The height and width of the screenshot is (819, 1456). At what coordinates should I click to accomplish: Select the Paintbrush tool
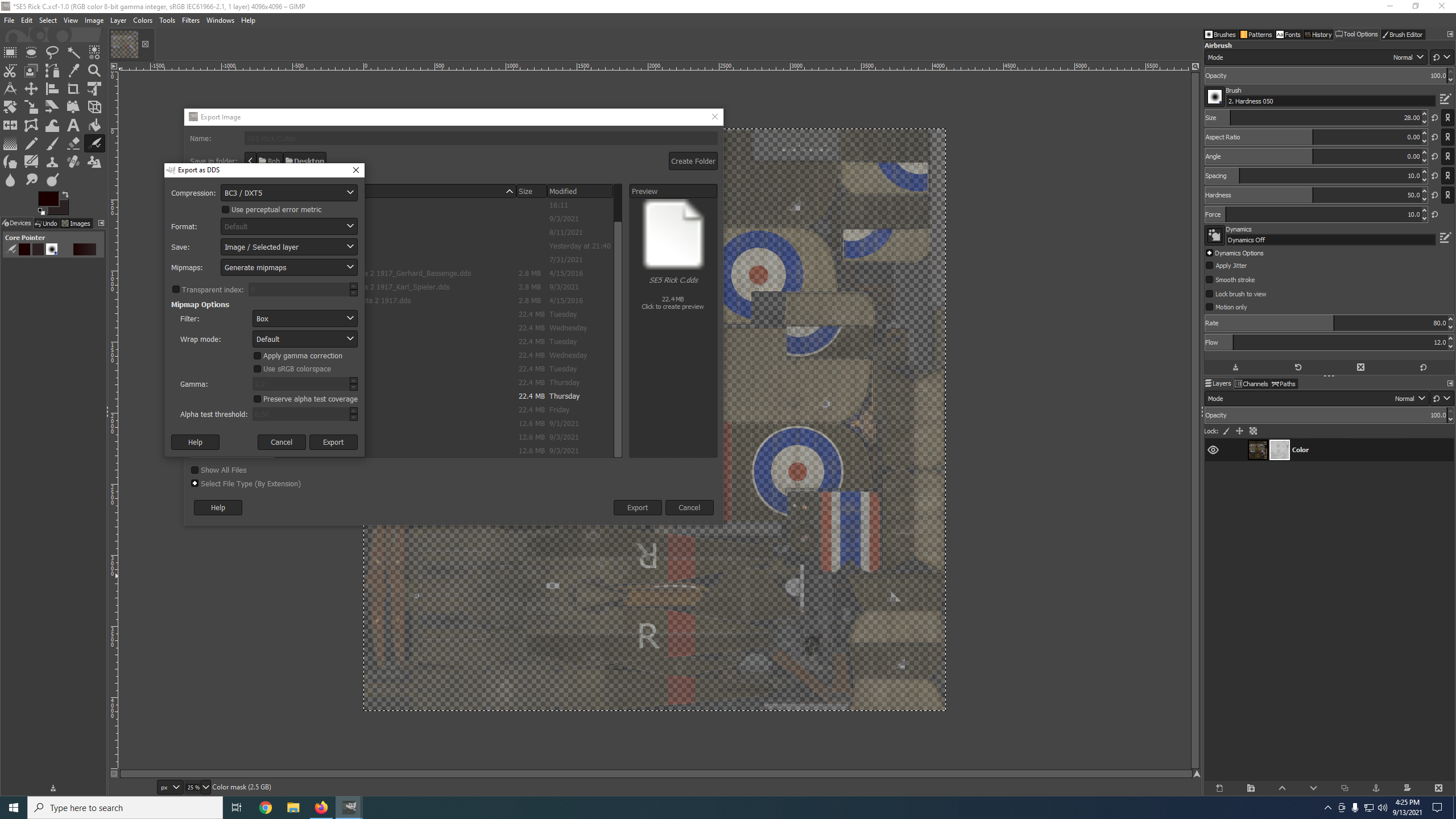point(52,143)
